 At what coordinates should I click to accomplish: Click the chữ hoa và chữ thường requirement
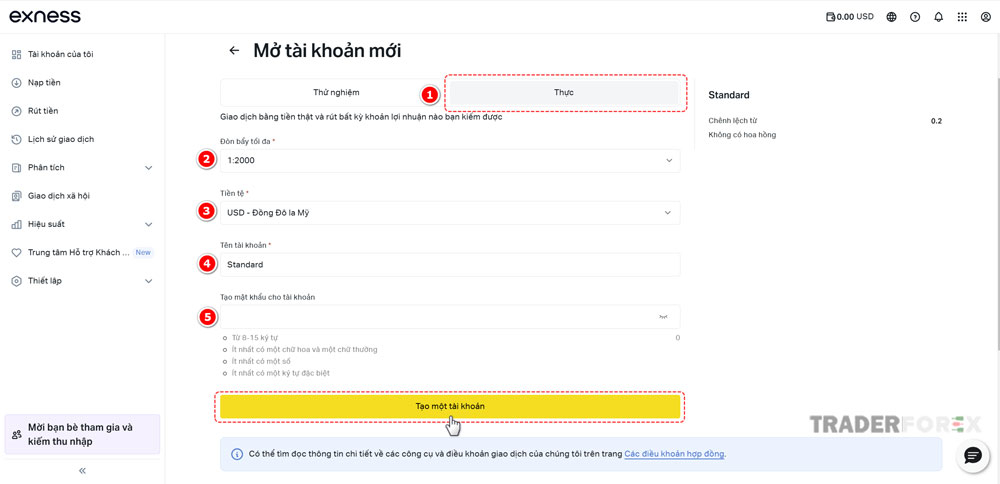pyautogui.click(x=304, y=349)
